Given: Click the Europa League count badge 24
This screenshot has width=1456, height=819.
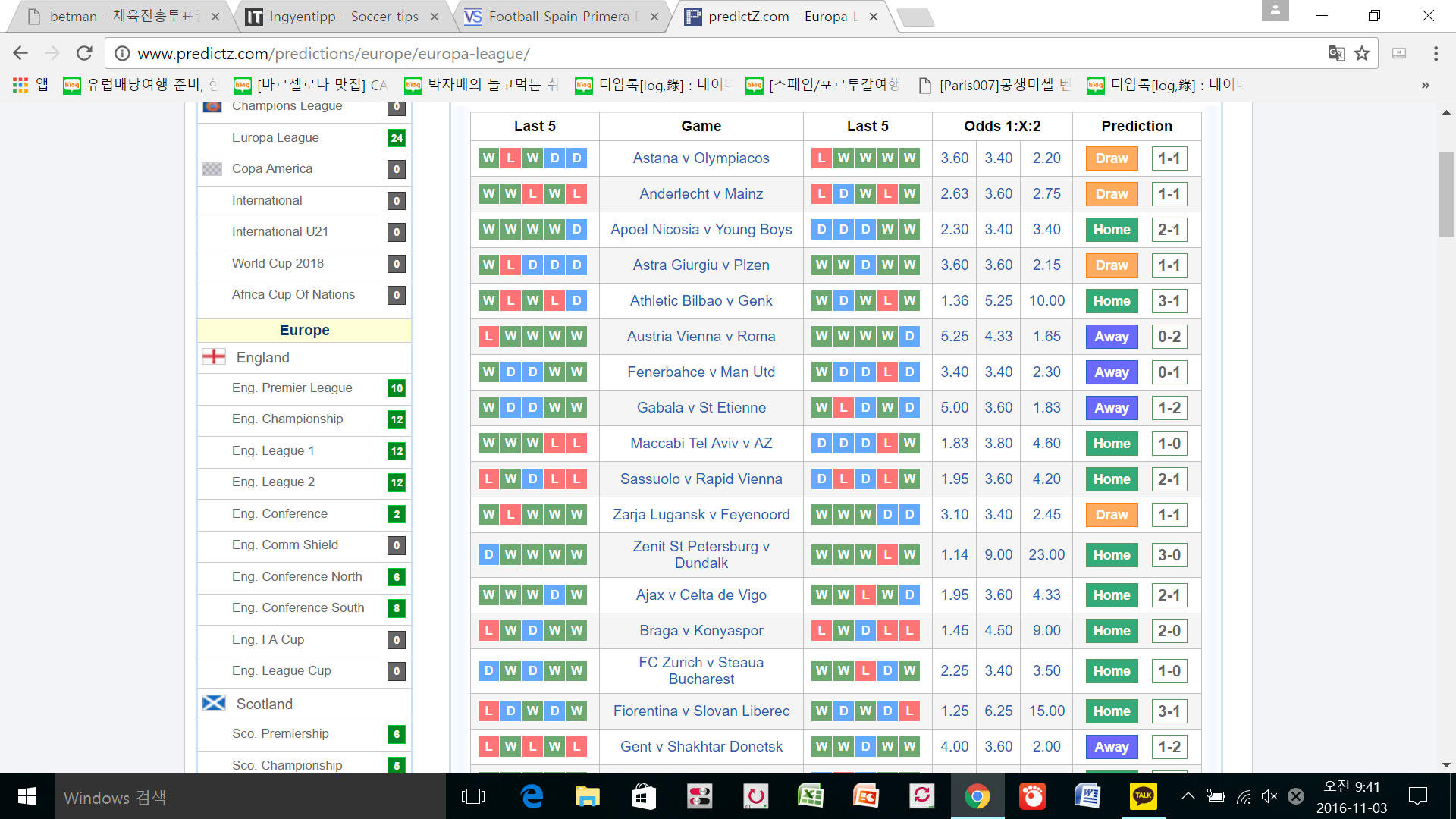Looking at the screenshot, I should pos(397,138).
